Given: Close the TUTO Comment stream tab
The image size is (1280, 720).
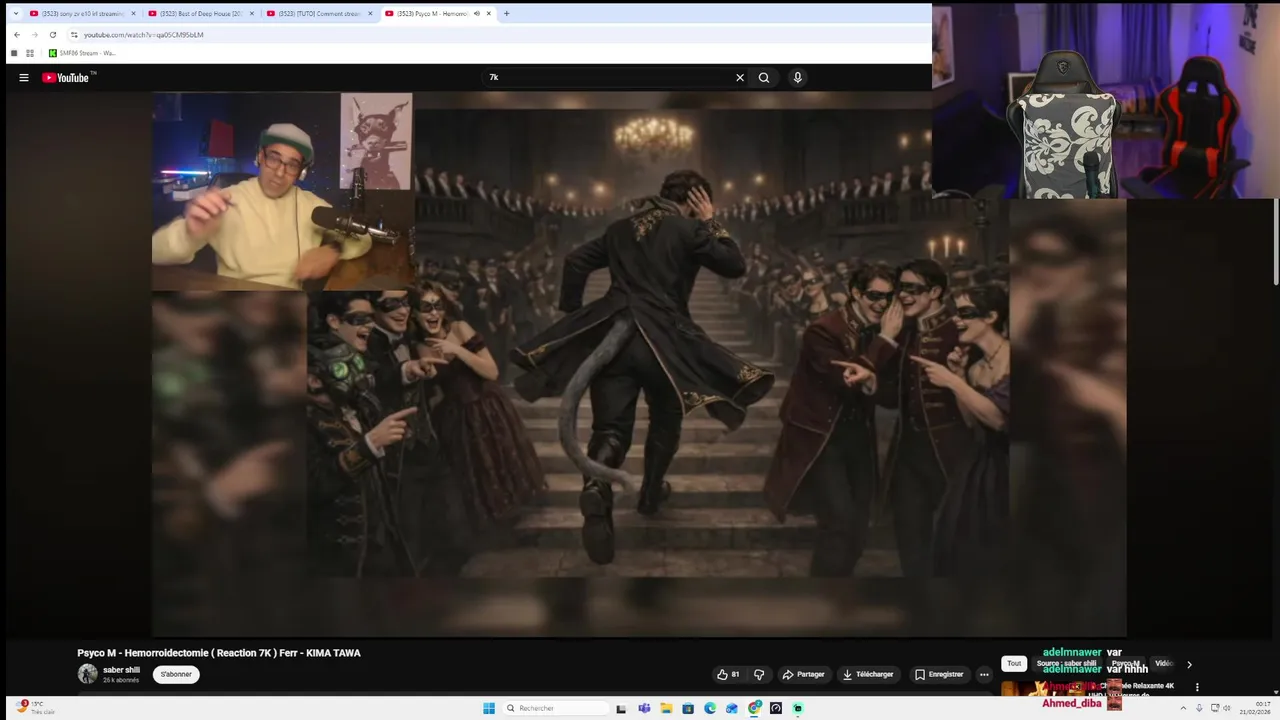Looking at the screenshot, I should [x=370, y=14].
